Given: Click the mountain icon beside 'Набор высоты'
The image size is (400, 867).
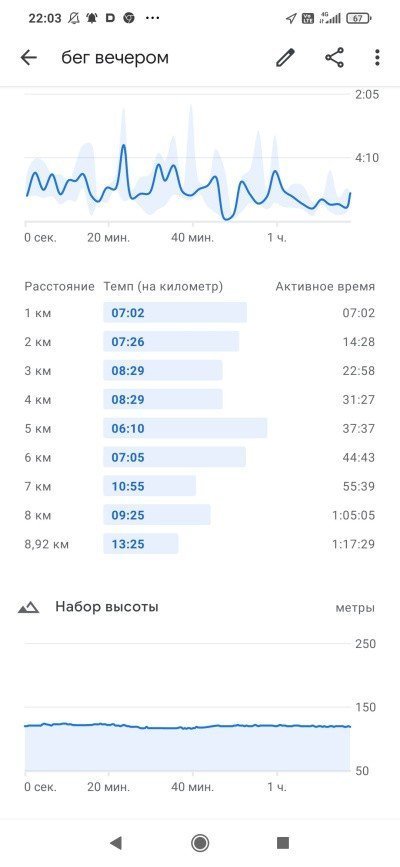Looking at the screenshot, I should [x=28, y=608].
